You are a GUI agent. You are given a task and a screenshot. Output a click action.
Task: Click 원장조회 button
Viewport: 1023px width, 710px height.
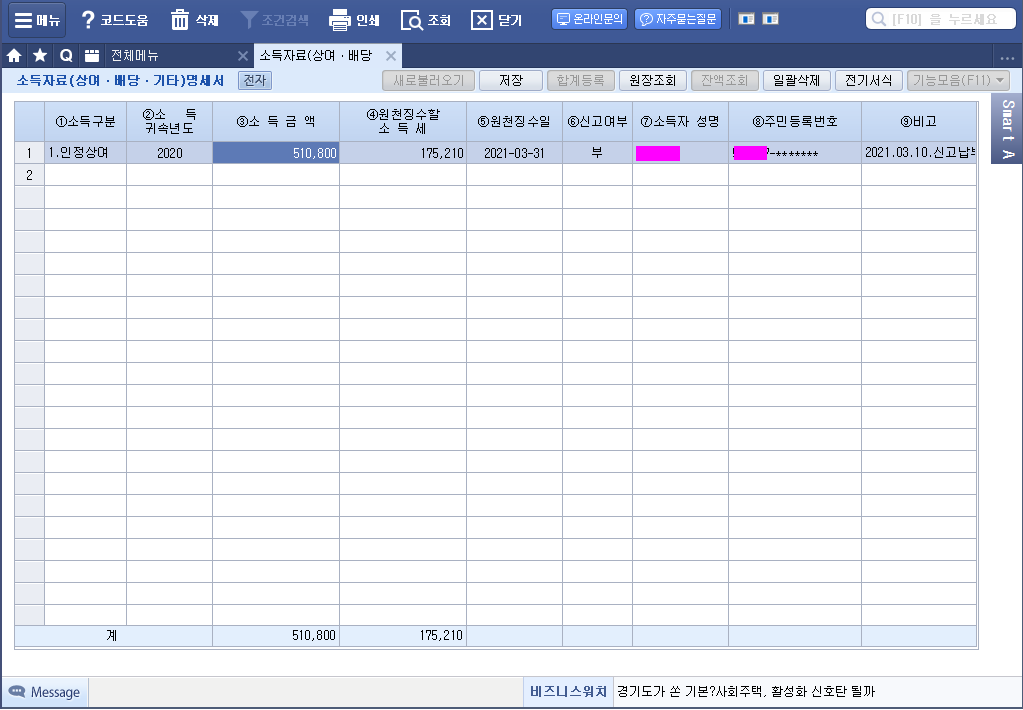pyautogui.click(x=652, y=80)
